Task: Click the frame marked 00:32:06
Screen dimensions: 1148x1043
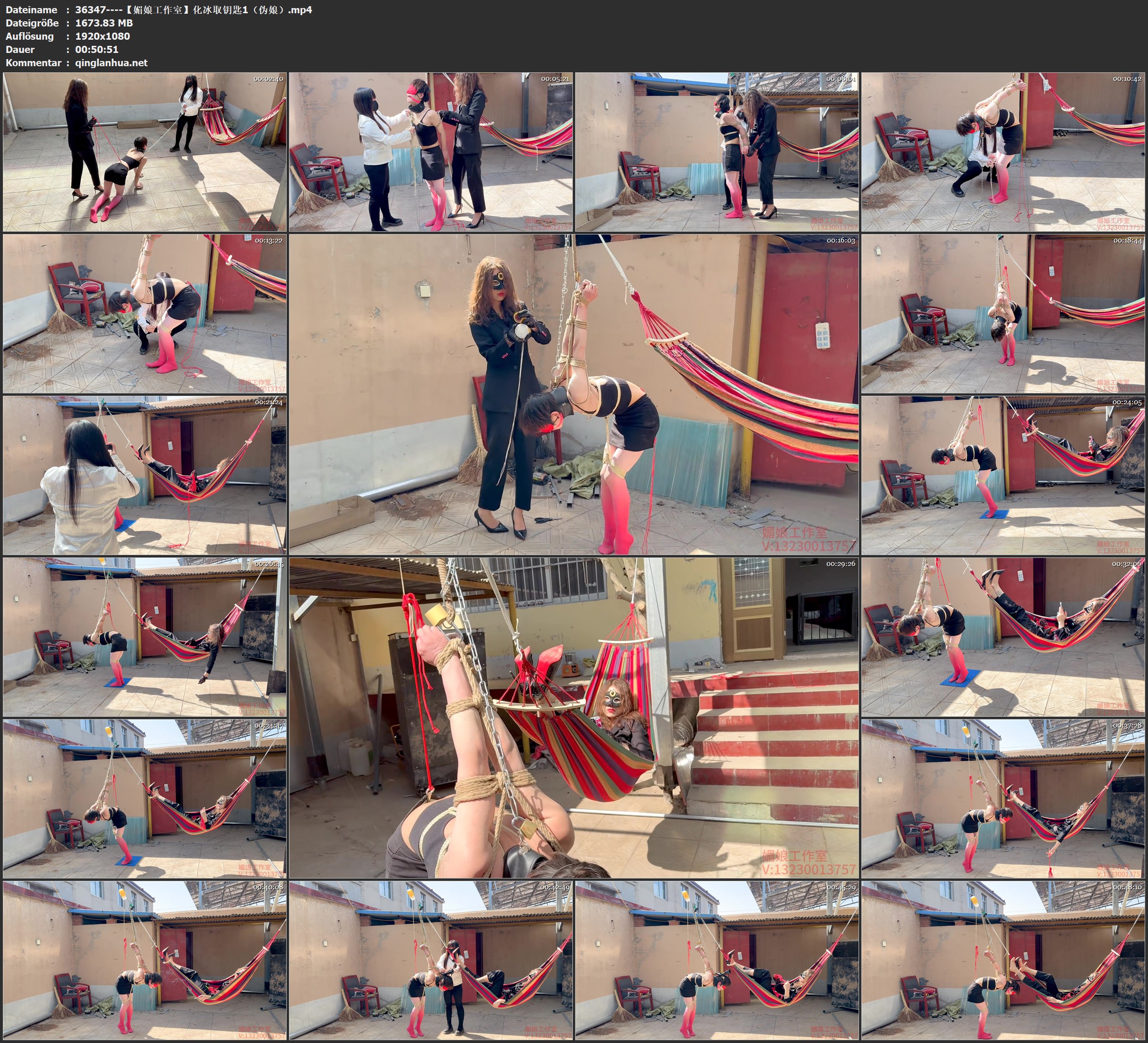Action: 1003,637
